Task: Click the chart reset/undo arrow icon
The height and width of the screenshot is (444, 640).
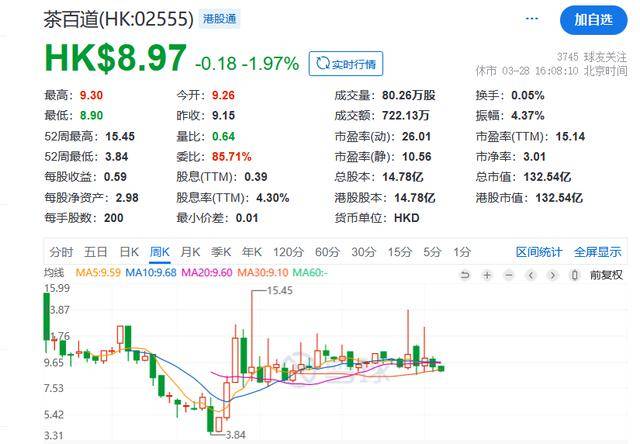Action: 464,275
